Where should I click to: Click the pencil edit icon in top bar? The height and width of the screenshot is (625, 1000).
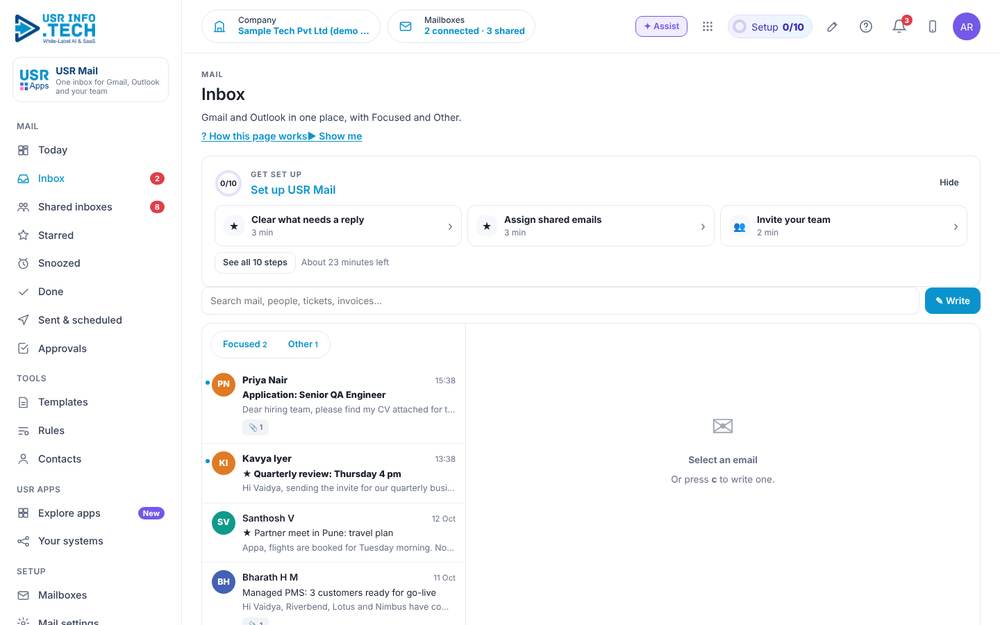832,27
